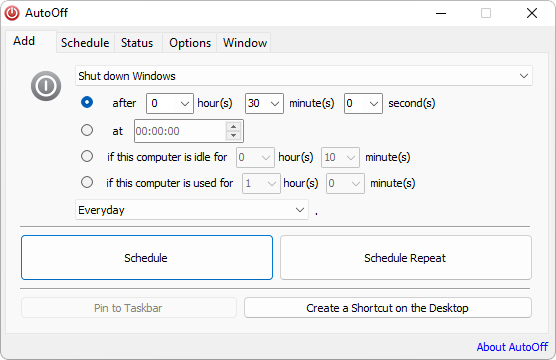Open the after hour(s) dropdown

(x=170, y=103)
